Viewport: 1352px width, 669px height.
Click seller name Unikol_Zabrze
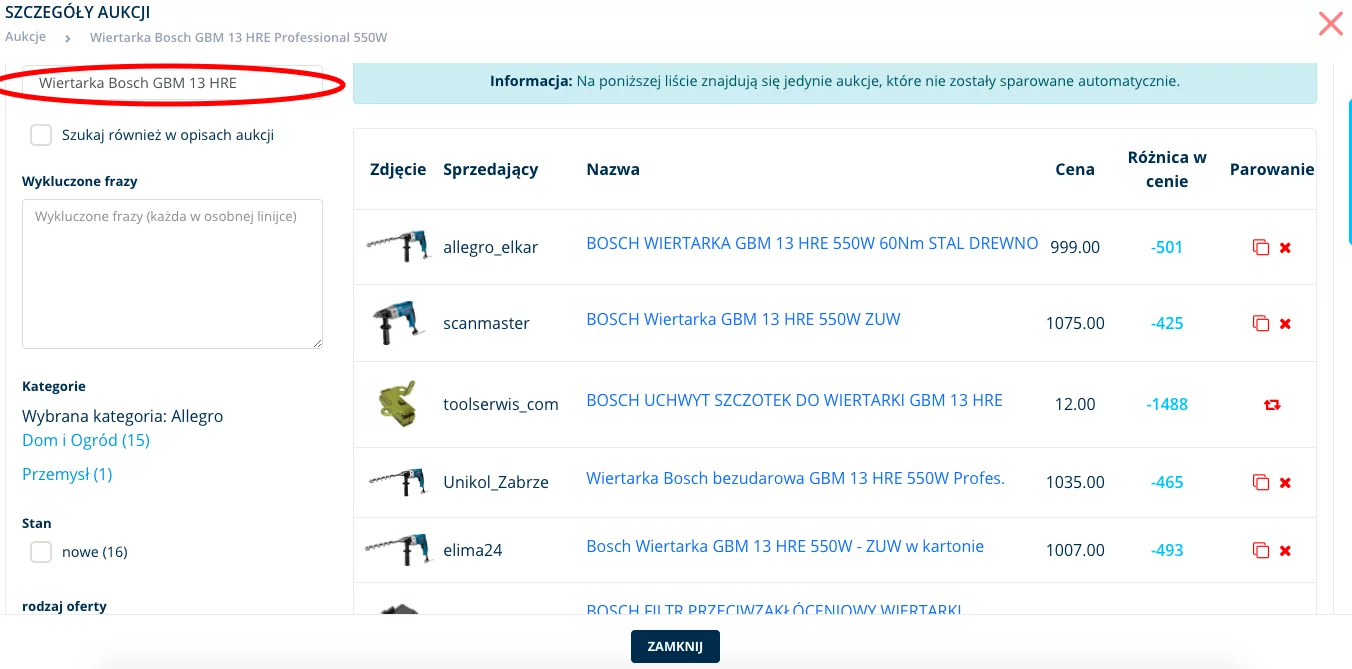(496, 482)
